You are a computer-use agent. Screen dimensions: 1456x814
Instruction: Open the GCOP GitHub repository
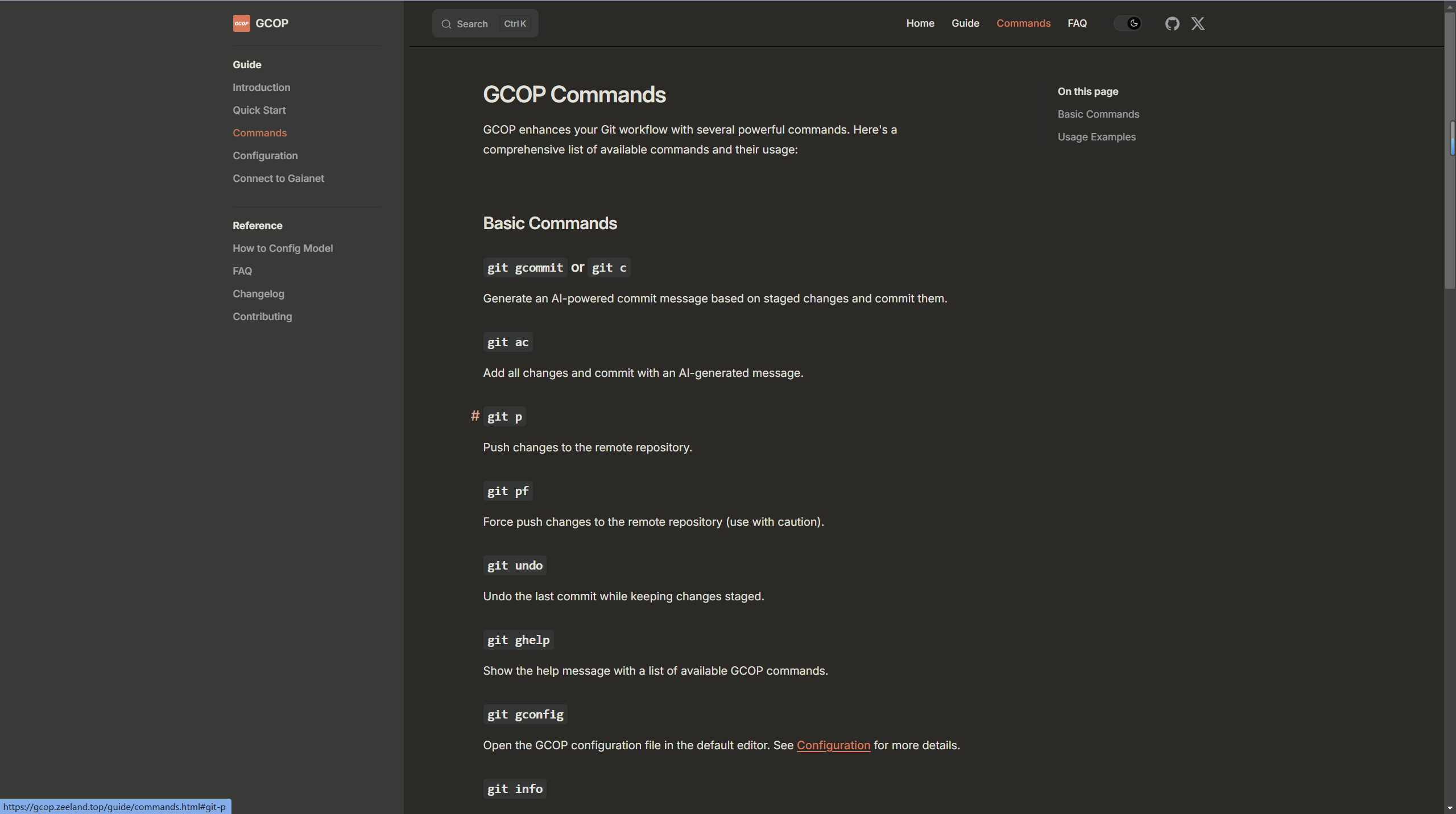click(x=1172, y=23)
